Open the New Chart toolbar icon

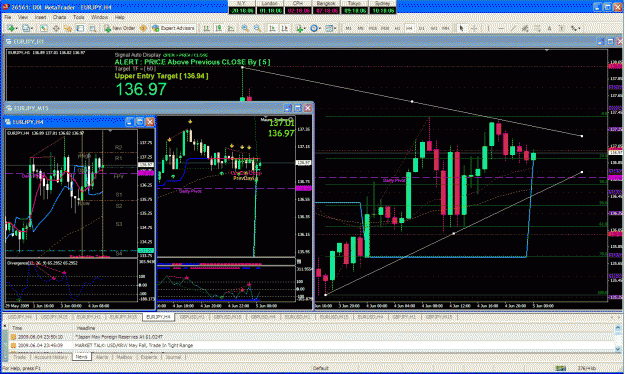coord(11,28)
